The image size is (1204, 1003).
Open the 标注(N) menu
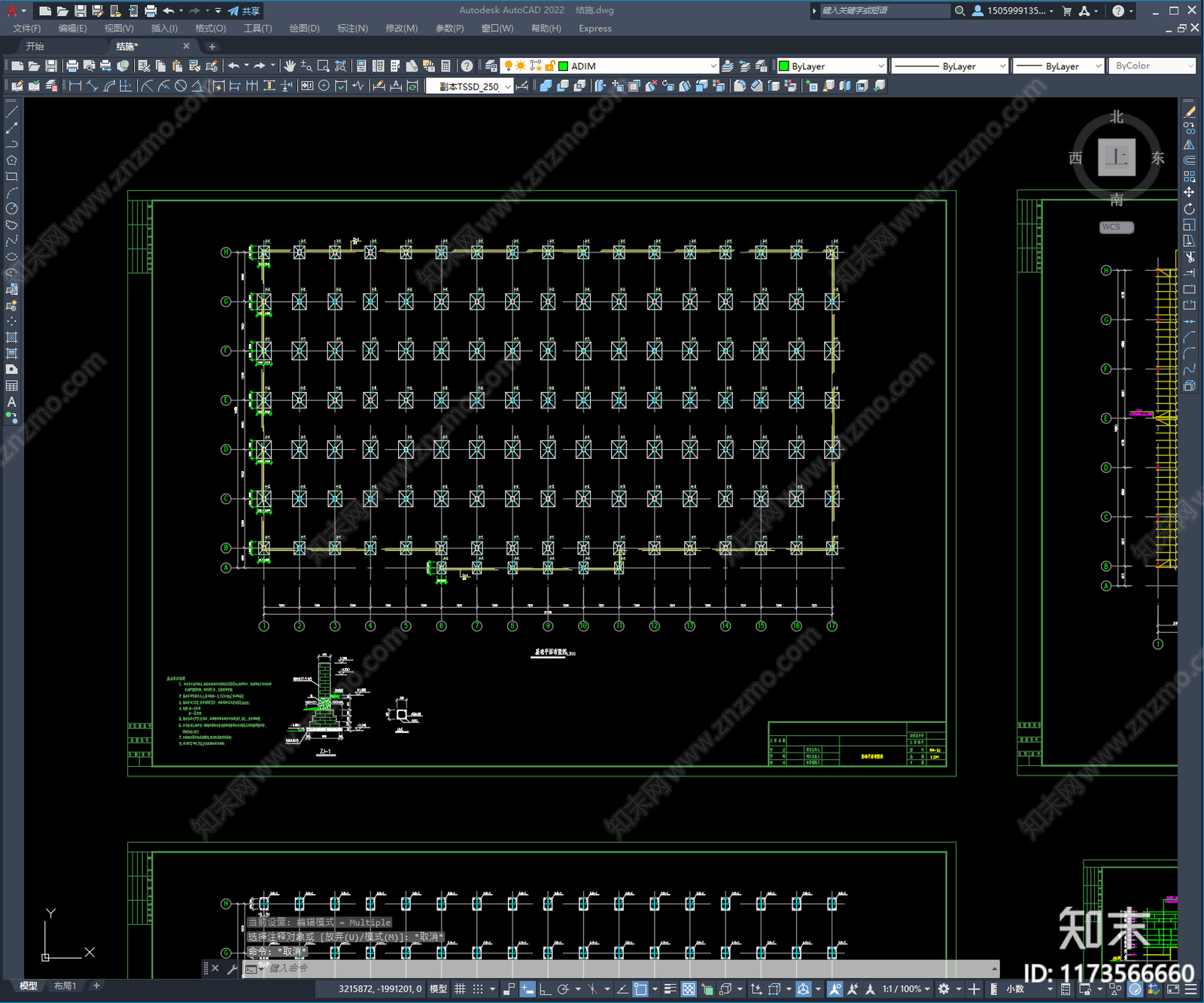[x=352, y=29]
